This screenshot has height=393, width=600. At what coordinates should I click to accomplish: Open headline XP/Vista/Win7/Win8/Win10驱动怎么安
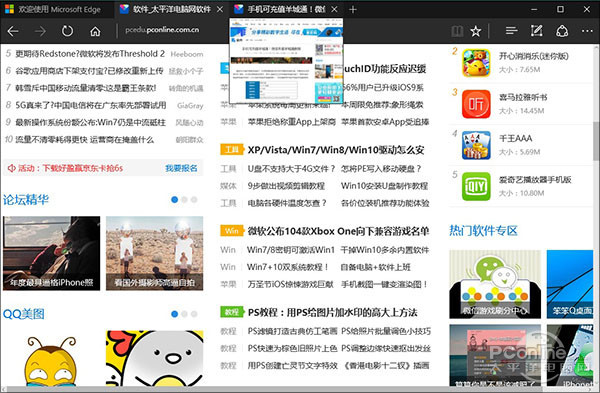(336, 150)
